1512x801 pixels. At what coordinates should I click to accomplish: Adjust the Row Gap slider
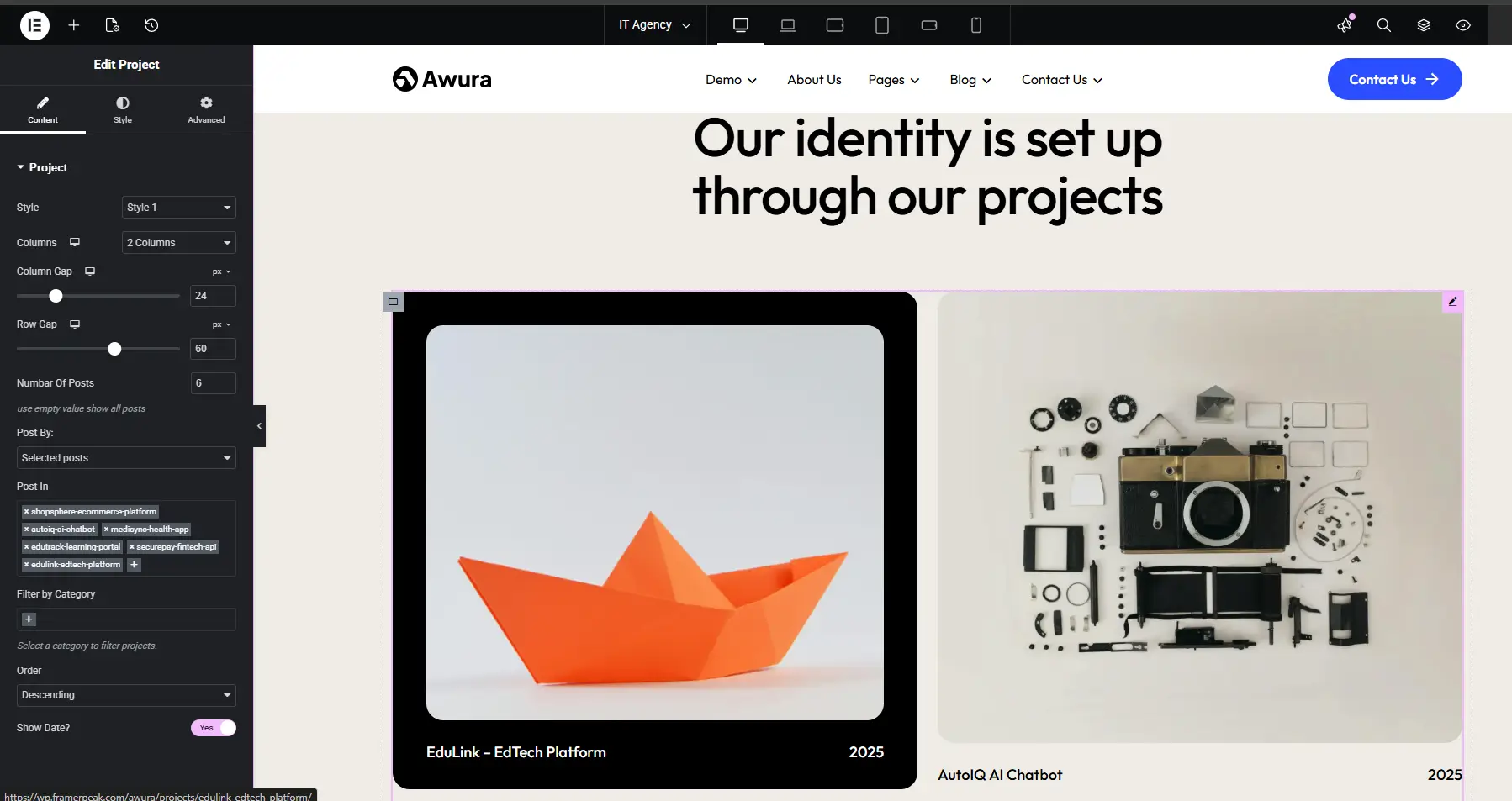pos(114,349)
